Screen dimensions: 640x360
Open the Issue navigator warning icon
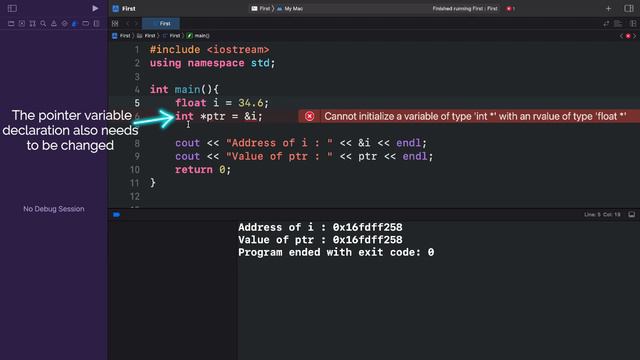[x=53, y=24]
